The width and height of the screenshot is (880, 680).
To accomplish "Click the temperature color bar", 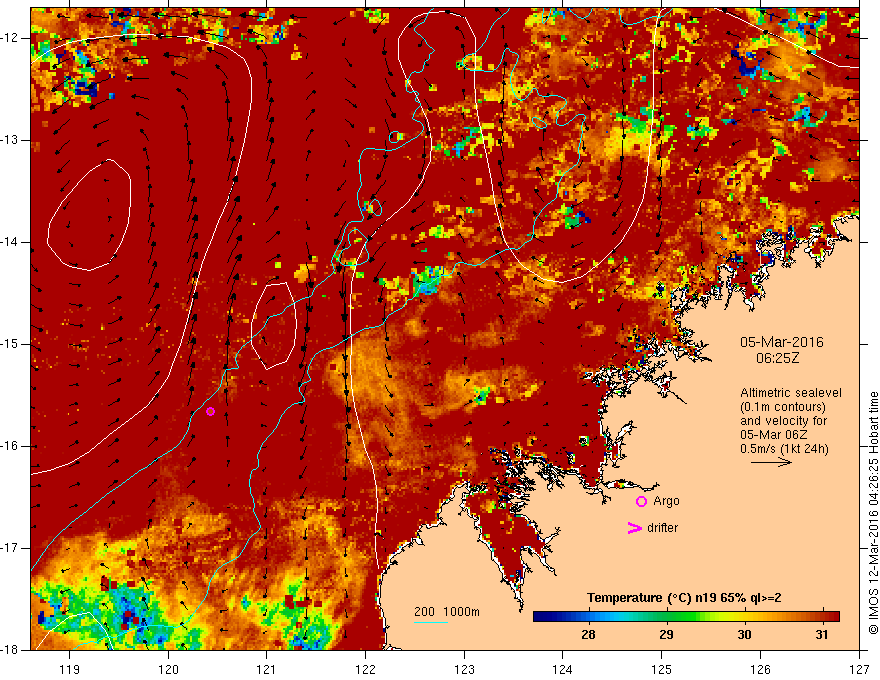I will pos(686,617).
